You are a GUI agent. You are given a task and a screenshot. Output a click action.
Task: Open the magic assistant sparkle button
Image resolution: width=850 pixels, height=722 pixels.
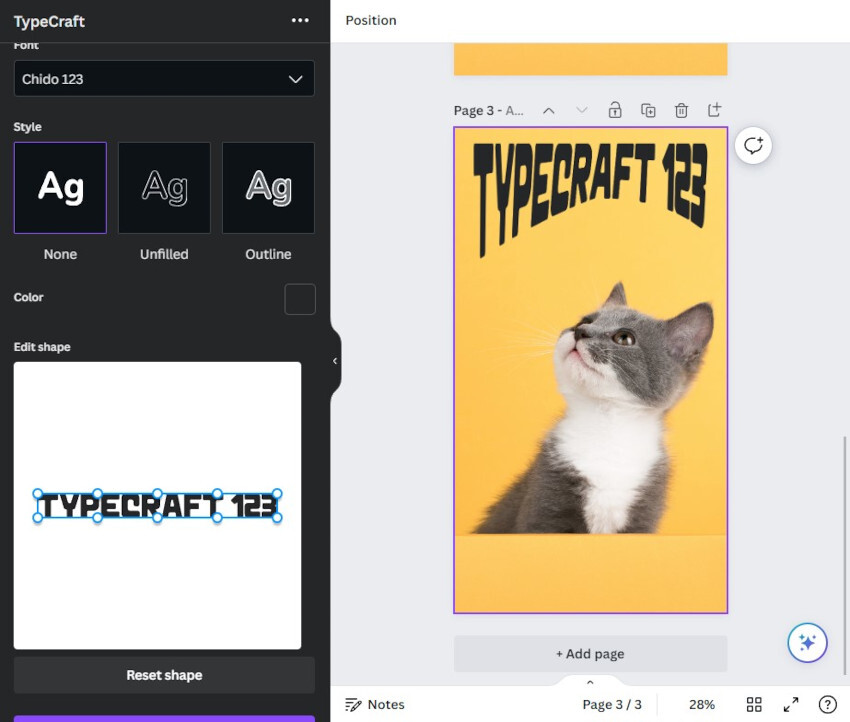coord(807,642)
